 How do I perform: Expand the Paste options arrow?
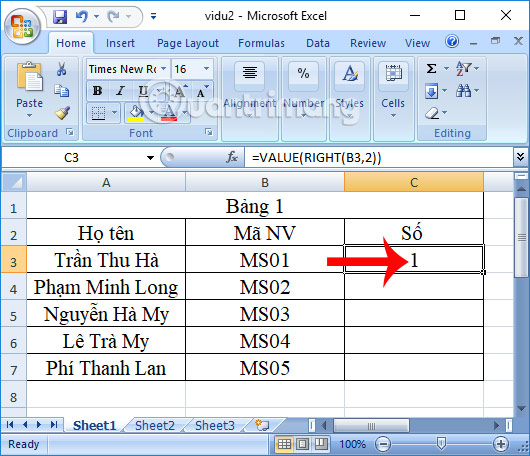(29, 116)
